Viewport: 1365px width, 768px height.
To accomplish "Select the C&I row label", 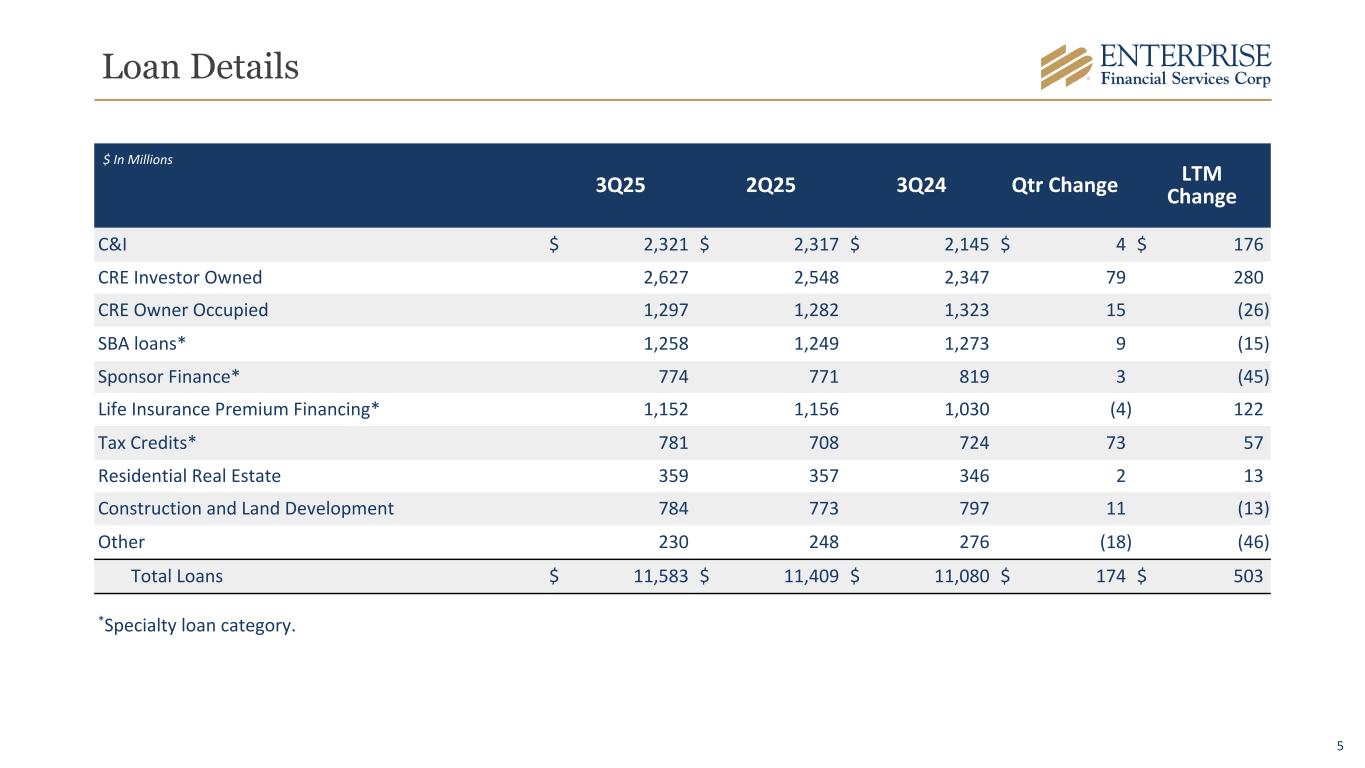I will 112,245.
